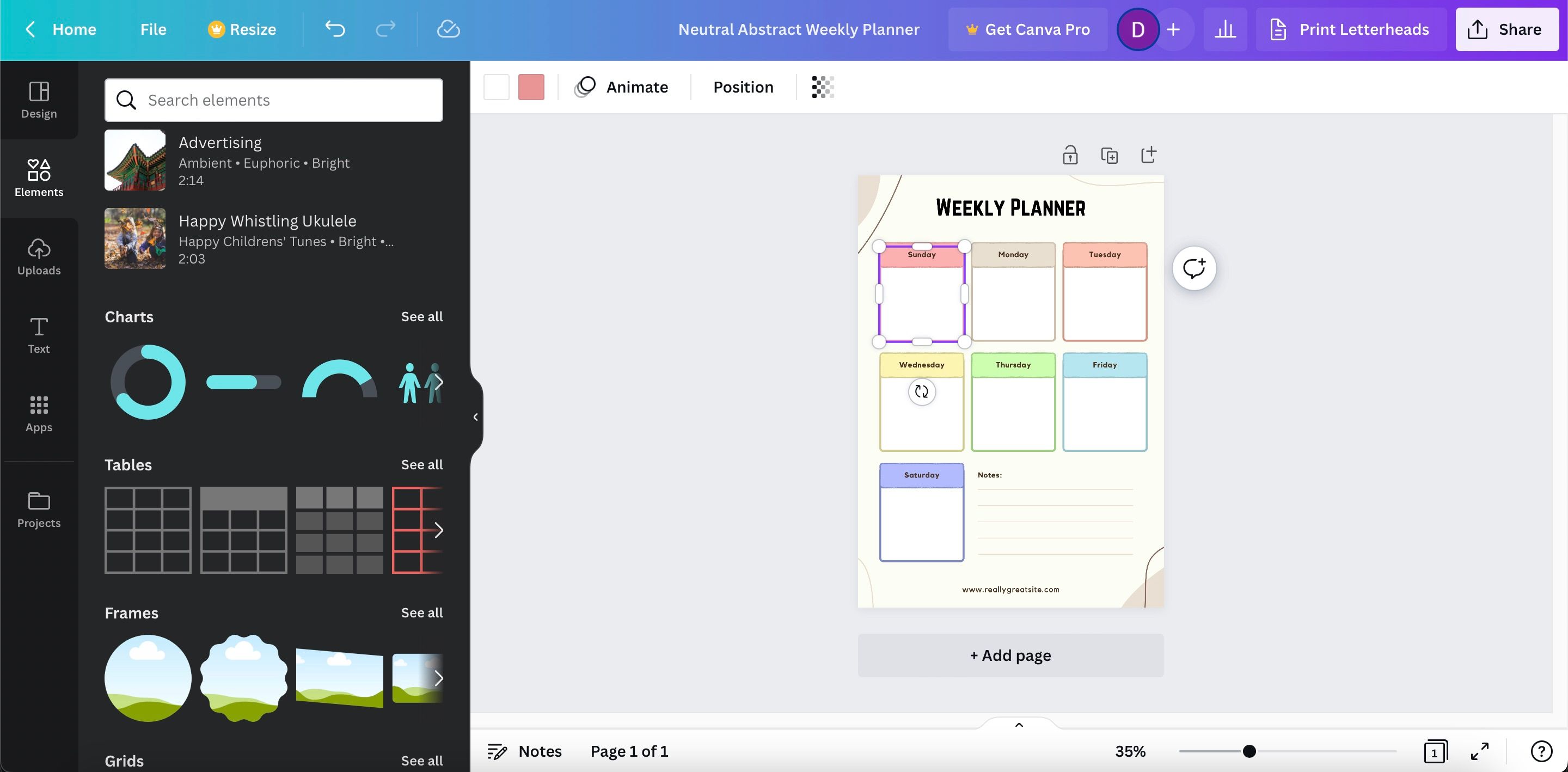This screenshot has height=772, width=1568.
Task: Toggle grid view page thumbnail button
Action: (1435, 751)
